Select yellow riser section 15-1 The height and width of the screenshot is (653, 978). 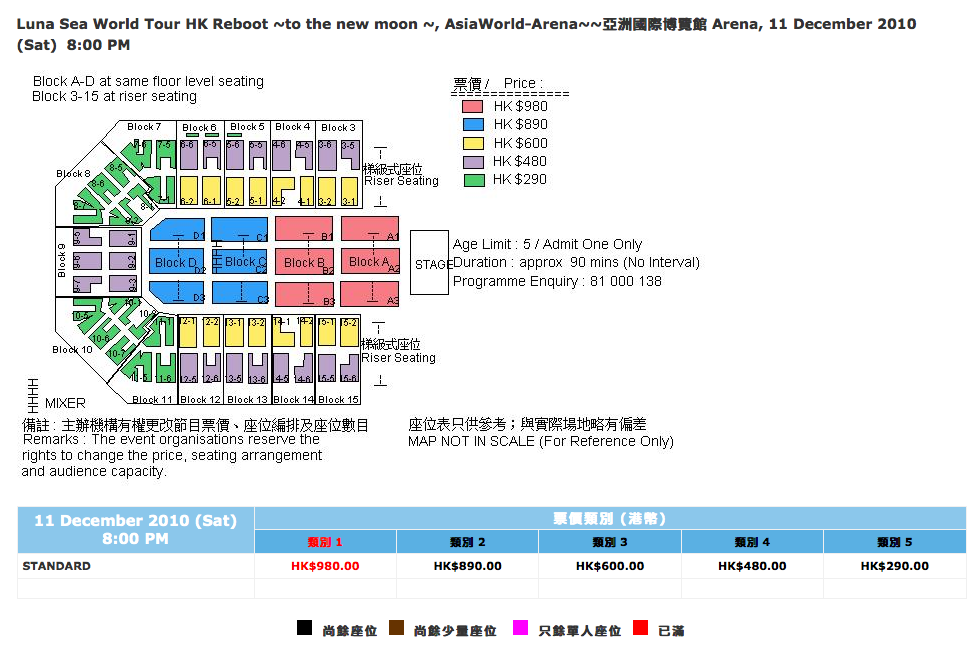click(327, 332)
